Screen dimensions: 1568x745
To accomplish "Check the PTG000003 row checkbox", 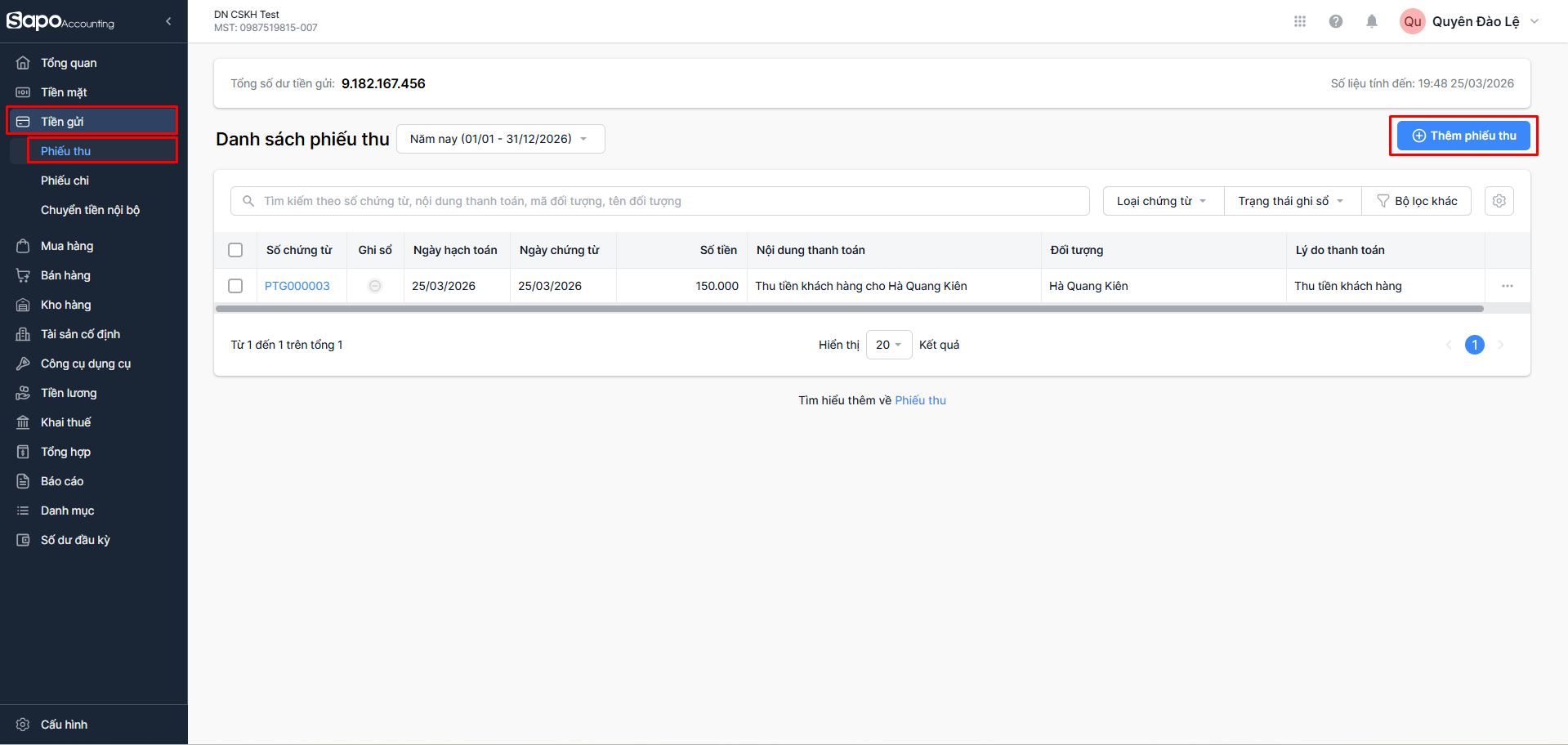I will (235, 286).
